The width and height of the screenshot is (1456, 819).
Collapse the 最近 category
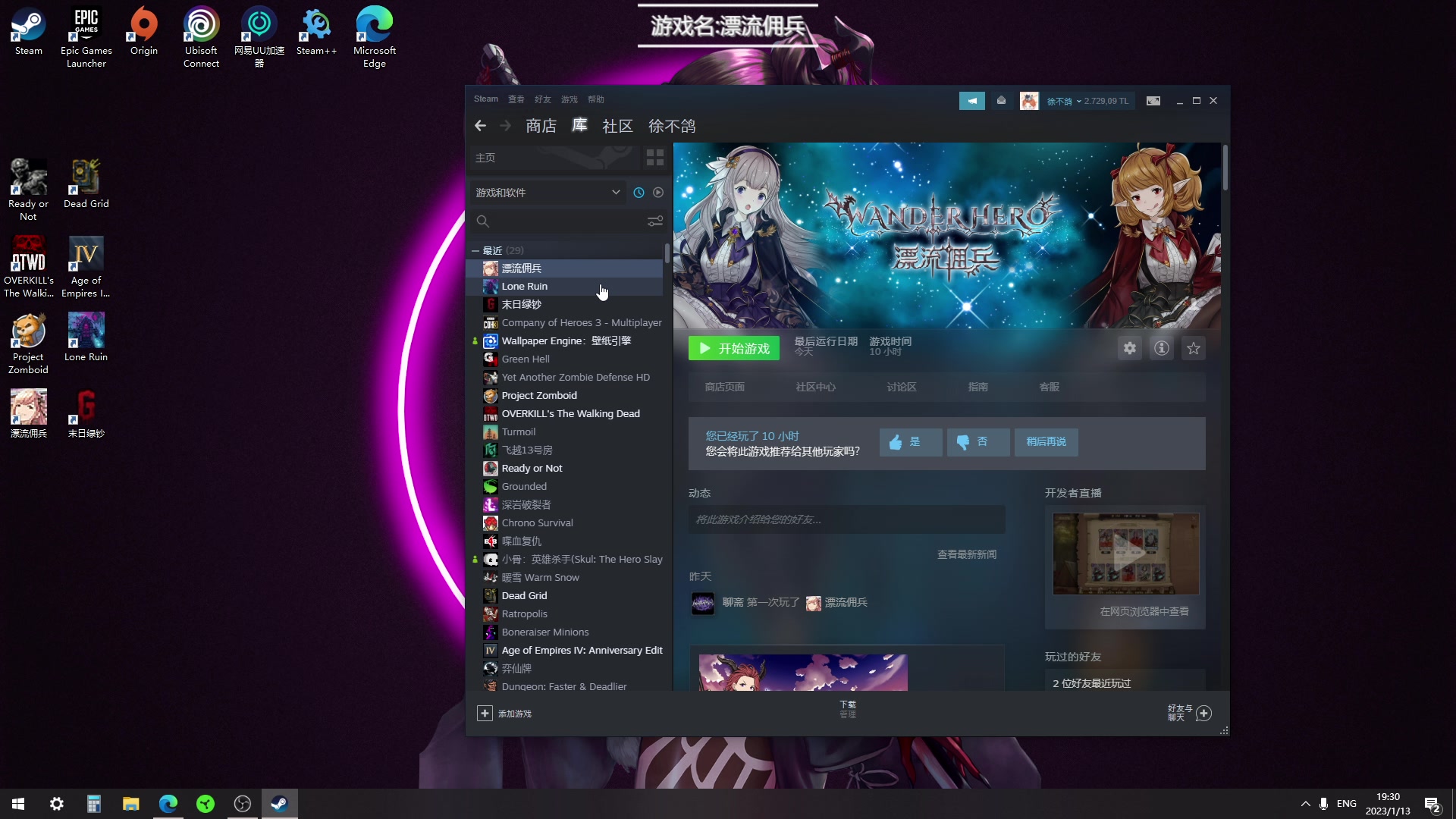(475, 250)
